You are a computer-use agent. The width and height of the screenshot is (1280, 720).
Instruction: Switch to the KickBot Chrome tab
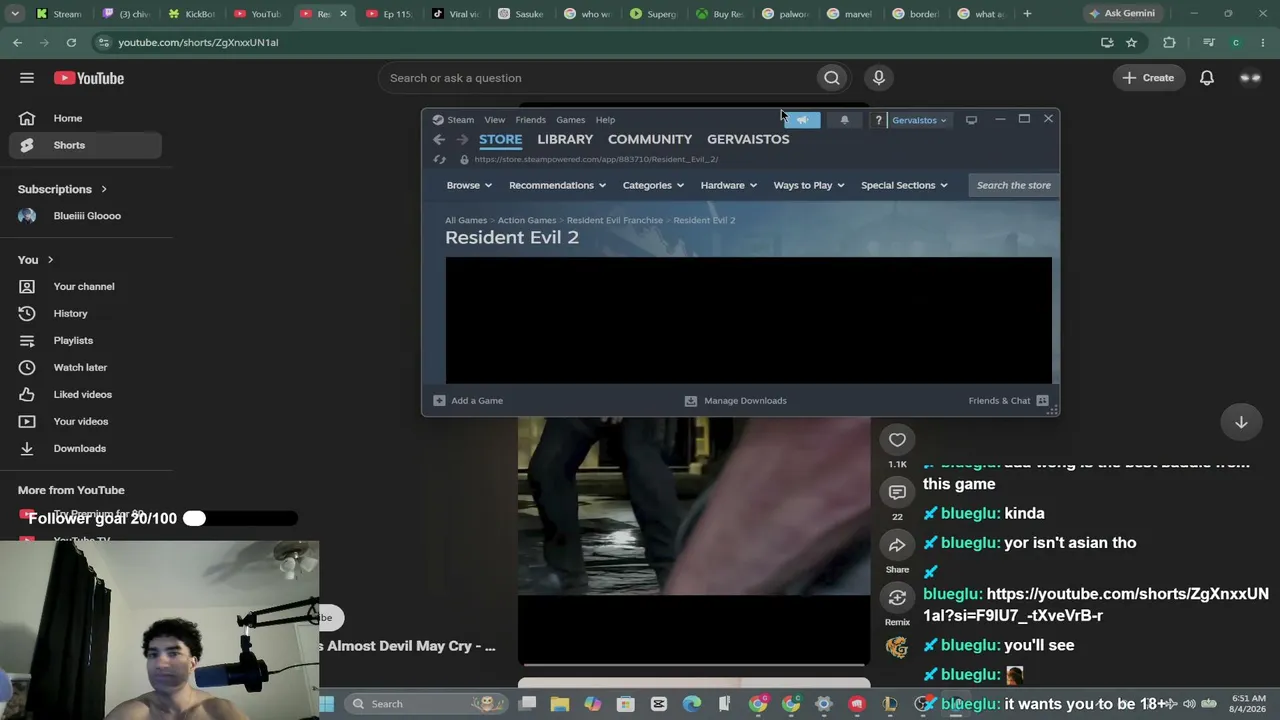point(193,14)
